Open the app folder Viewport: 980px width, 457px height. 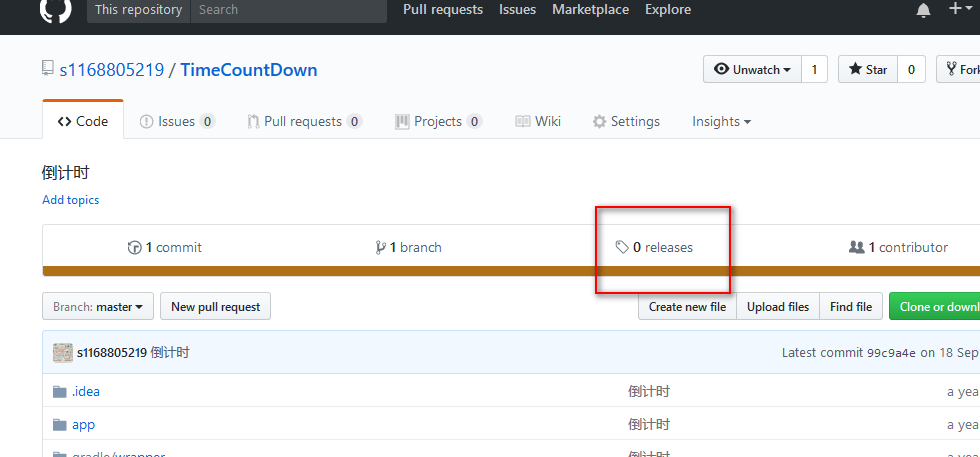(x=83, y=424)
